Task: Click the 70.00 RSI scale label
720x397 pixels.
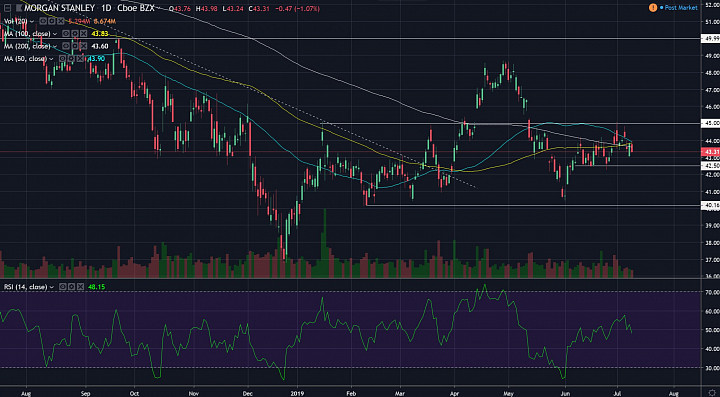Action: [712, 292]
